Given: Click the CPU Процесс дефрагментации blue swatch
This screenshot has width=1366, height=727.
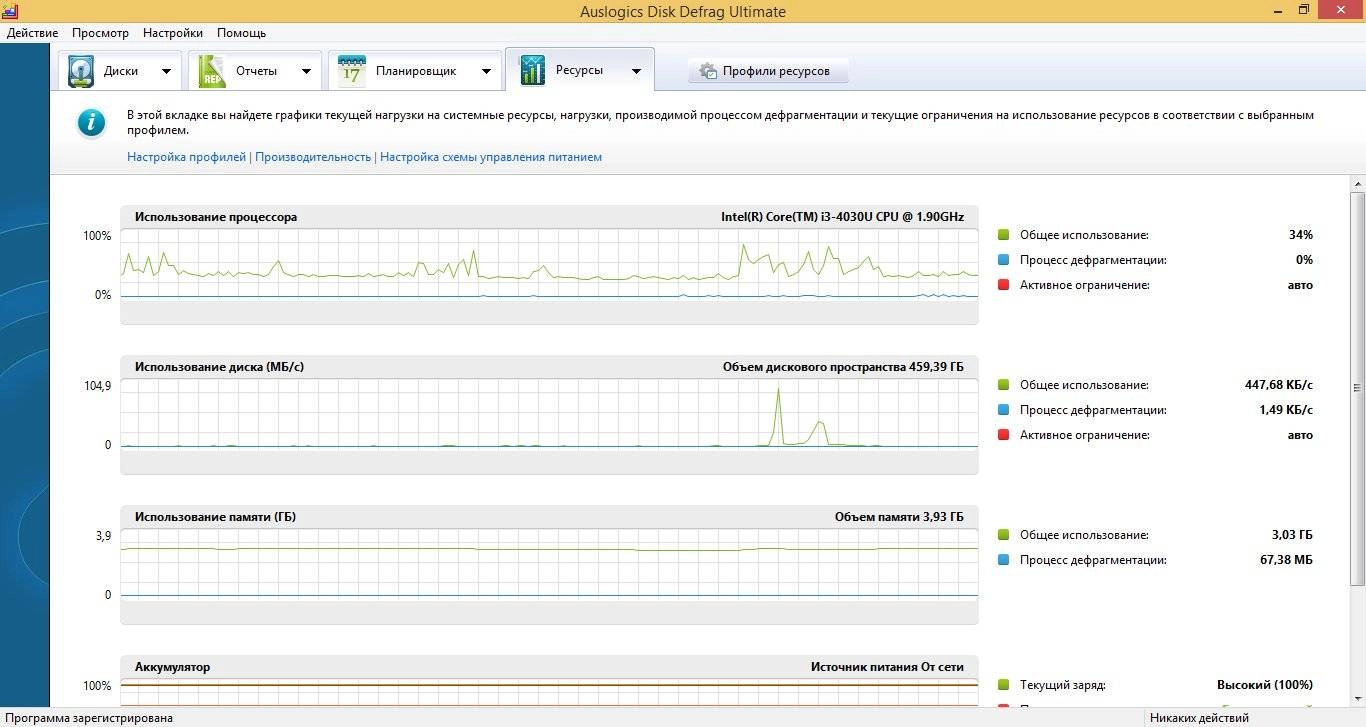Looking at the screenshot, I should tap(1003, 260).
